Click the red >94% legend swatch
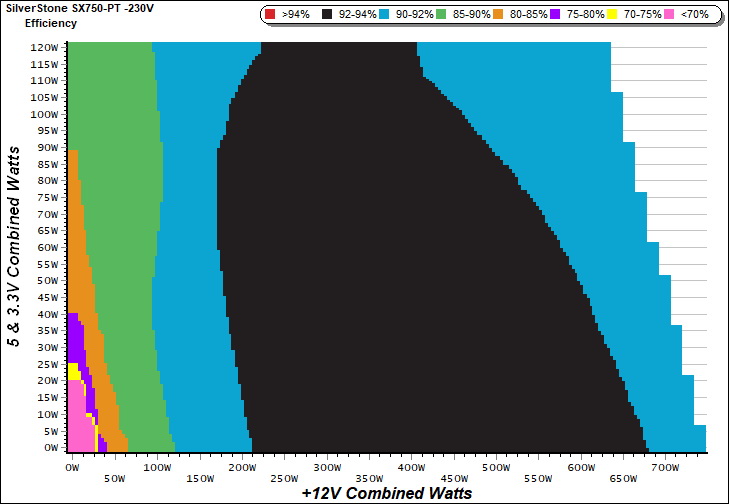The width and height of the screenshot is (729, 504). click(x=271, y=15)
